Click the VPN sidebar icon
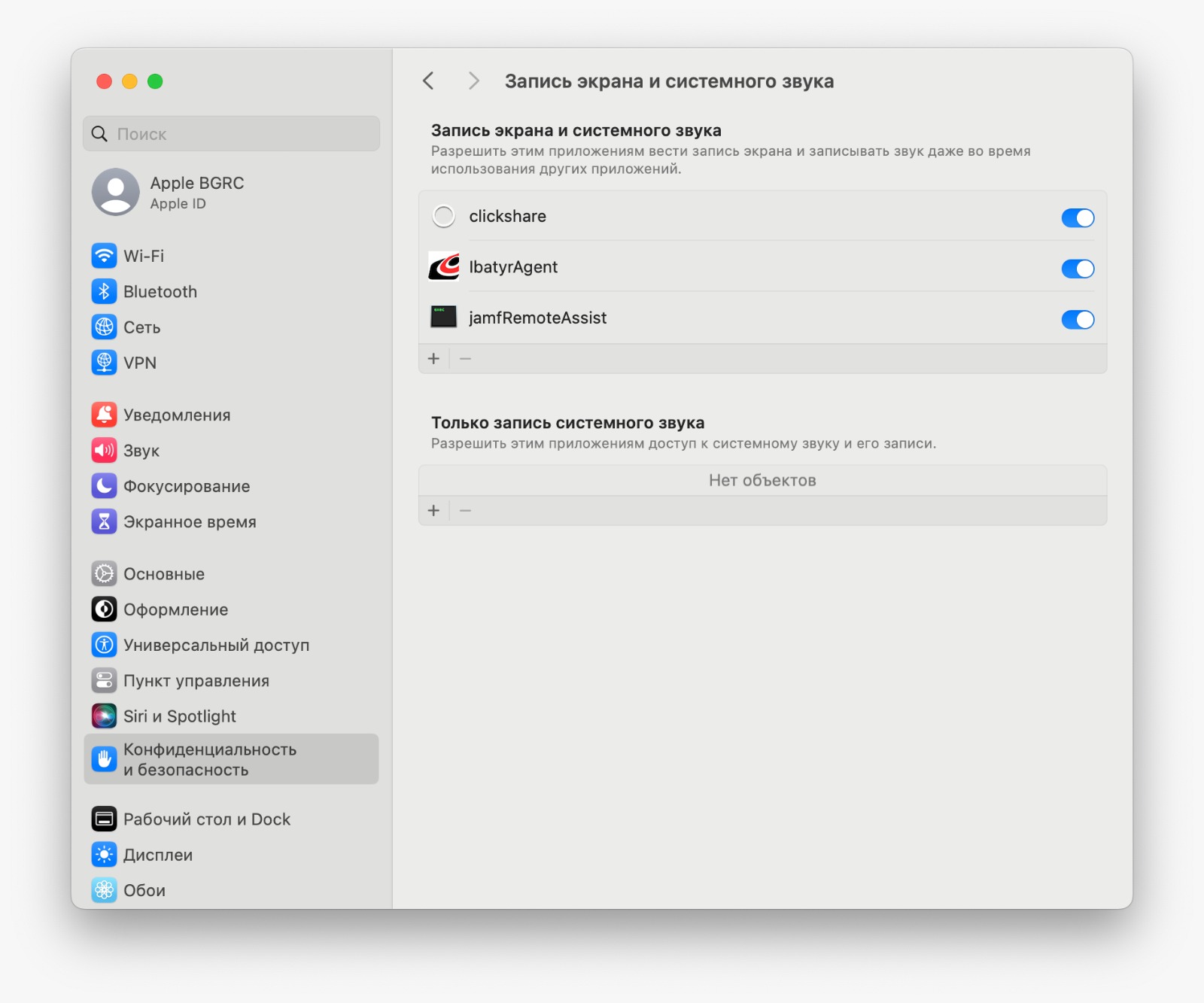 [x=104, y=363]
